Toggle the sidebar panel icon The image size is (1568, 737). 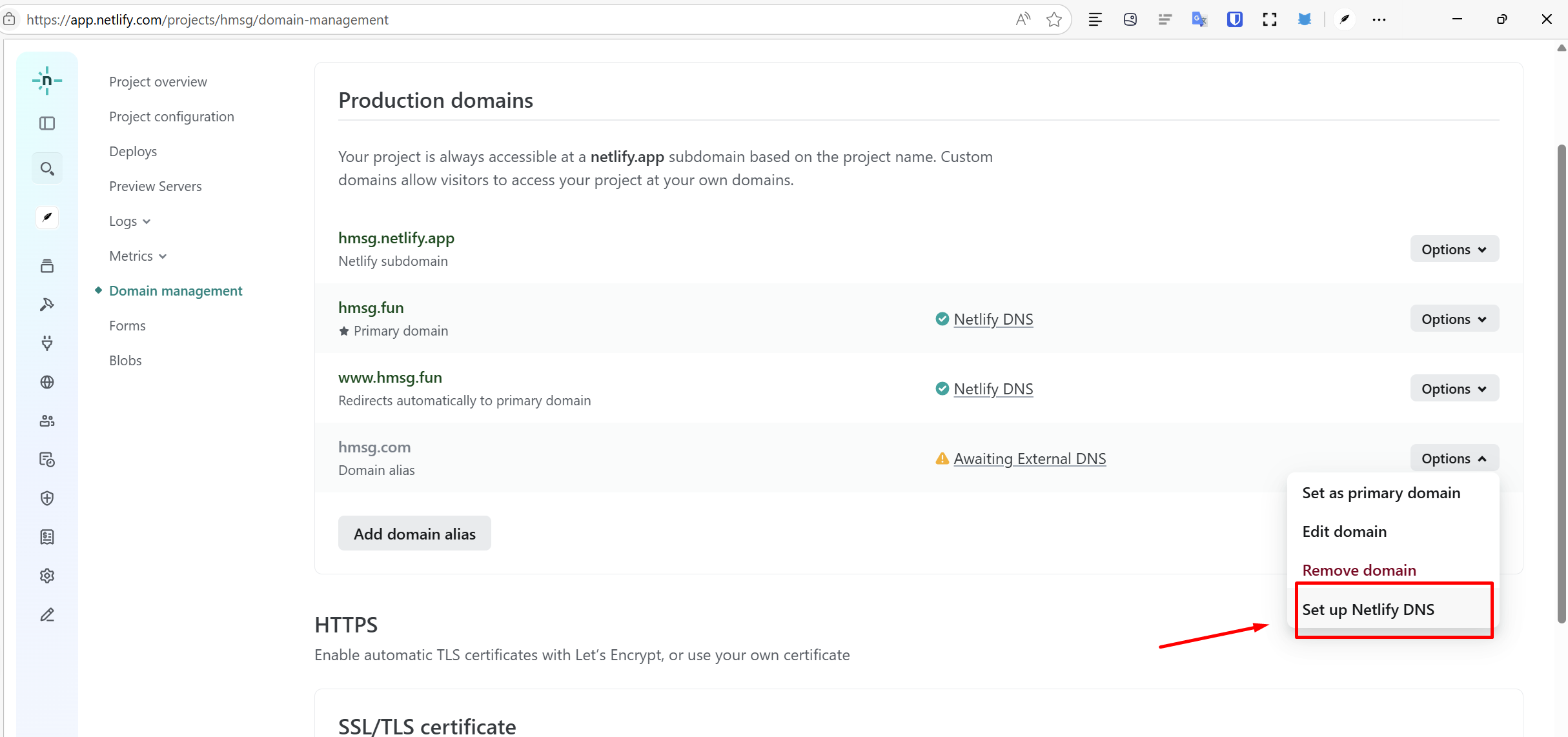point(47,123)
